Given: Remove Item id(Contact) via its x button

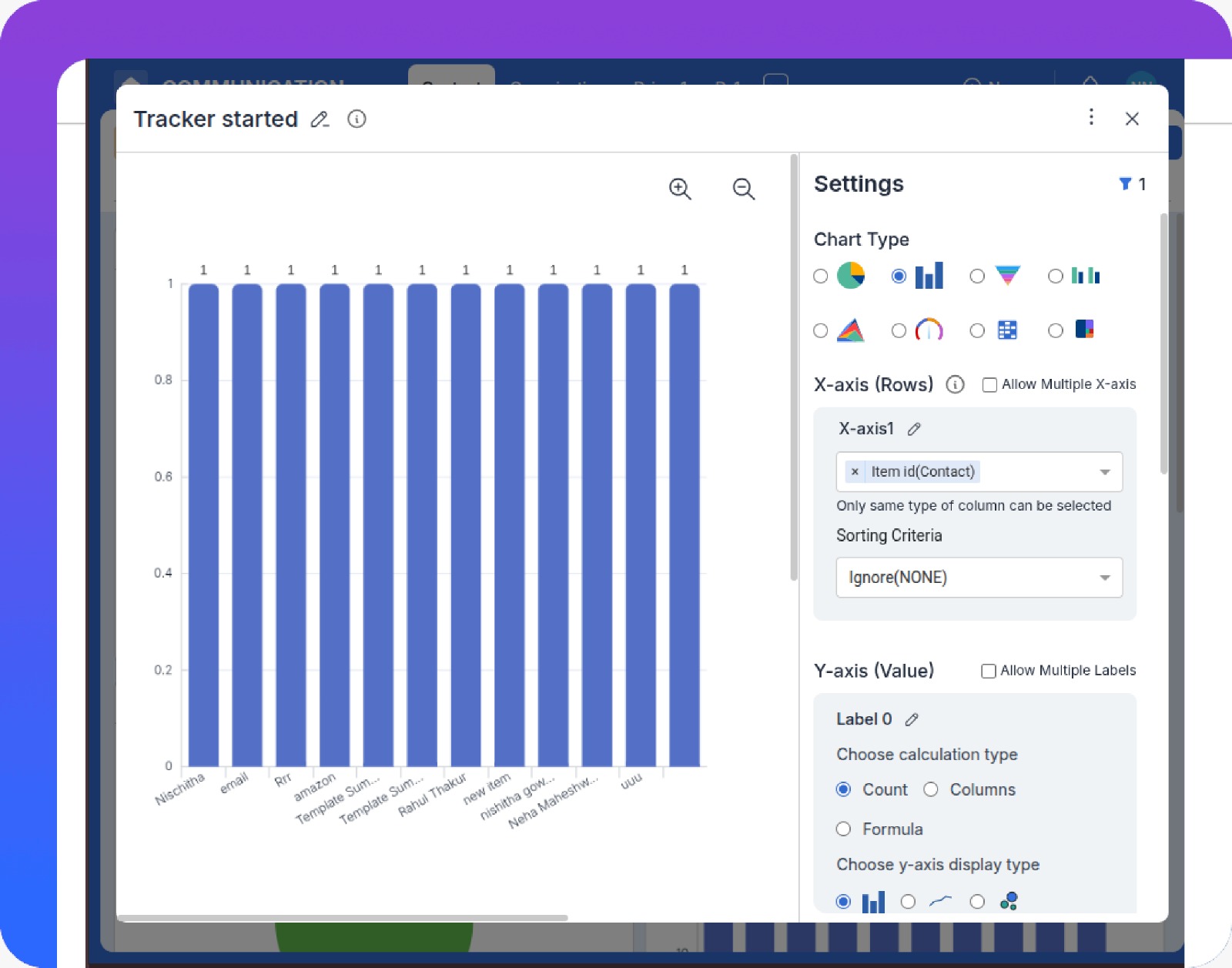Looking at the screenshot, I should point(854,471).
